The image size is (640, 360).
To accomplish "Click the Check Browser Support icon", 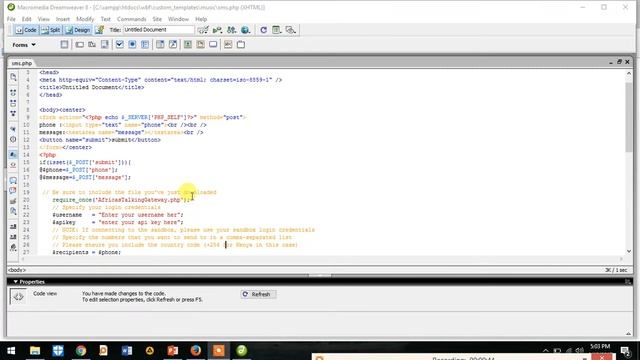I will pyautogui.click(x=203, y=30).
